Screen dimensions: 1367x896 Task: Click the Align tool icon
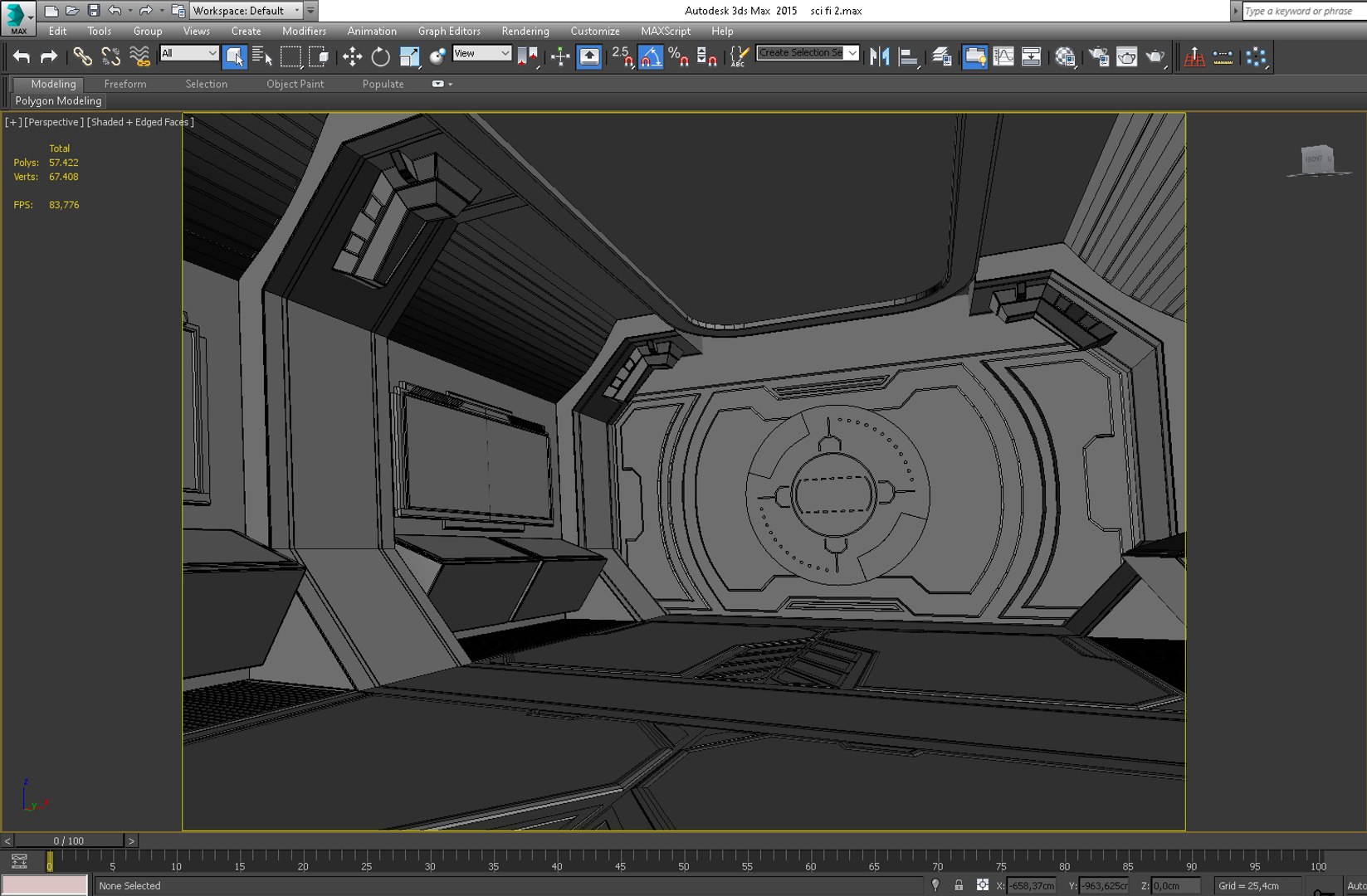pyautogui.click(x=909, y=56)
